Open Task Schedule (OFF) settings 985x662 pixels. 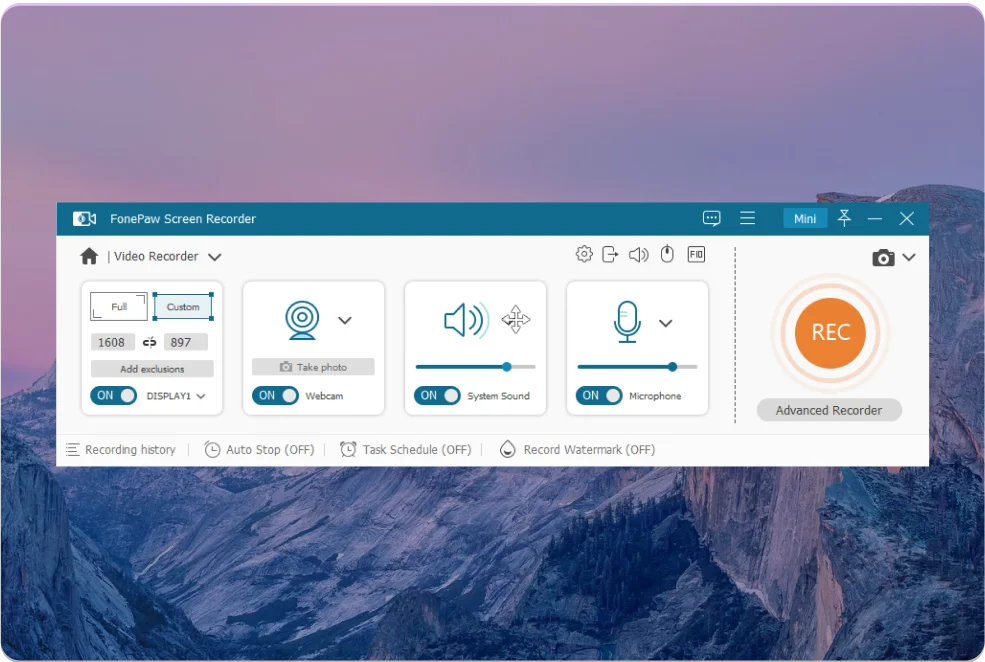click(x=417, y=450)
